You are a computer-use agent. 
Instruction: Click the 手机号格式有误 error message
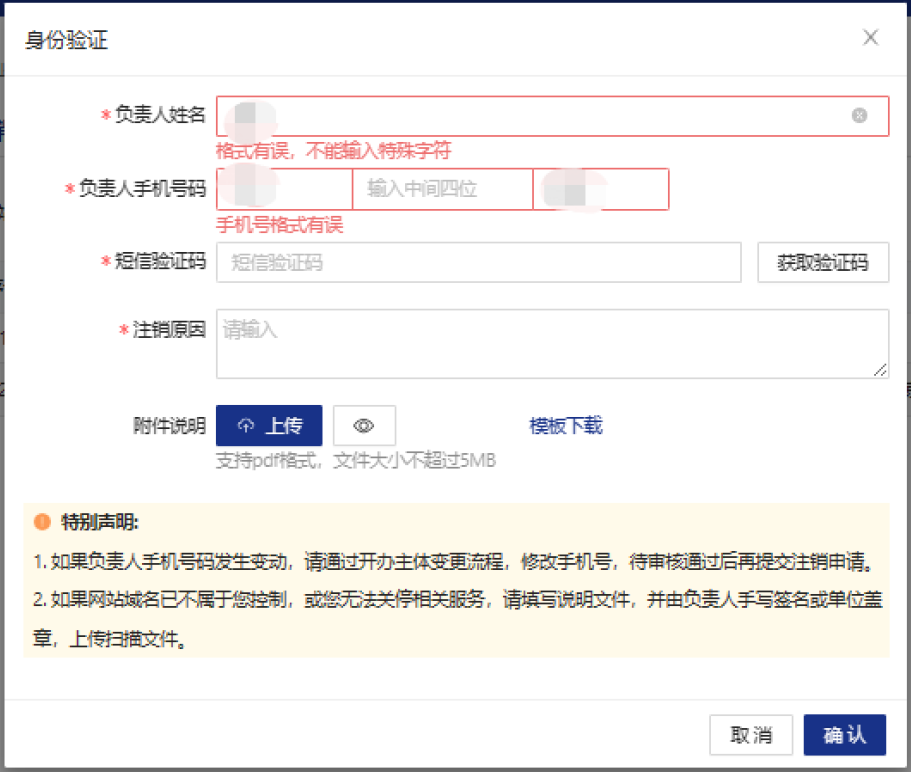click(279, 225)
